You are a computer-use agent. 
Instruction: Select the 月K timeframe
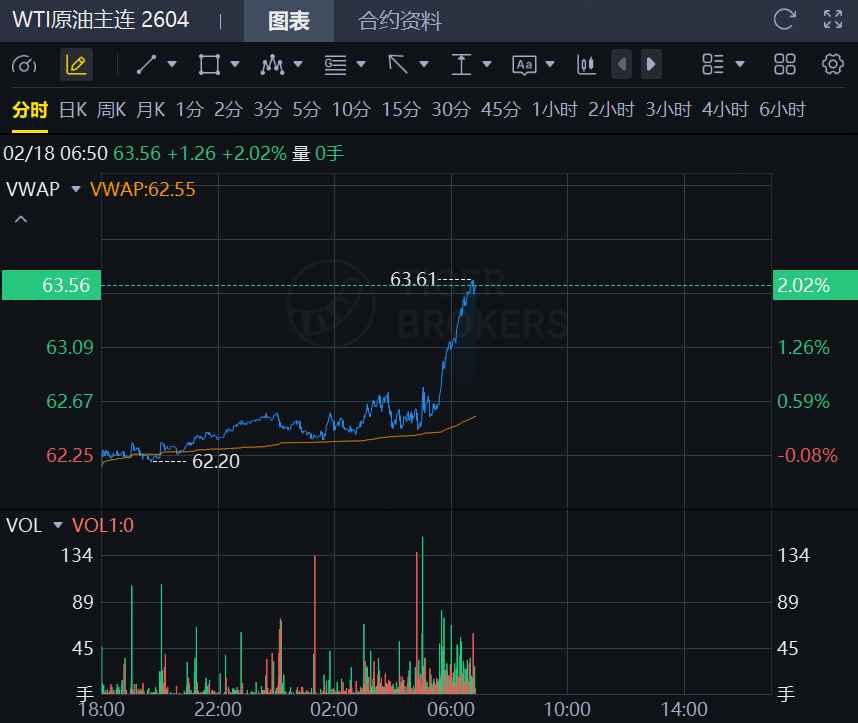(x=151, y=109)
